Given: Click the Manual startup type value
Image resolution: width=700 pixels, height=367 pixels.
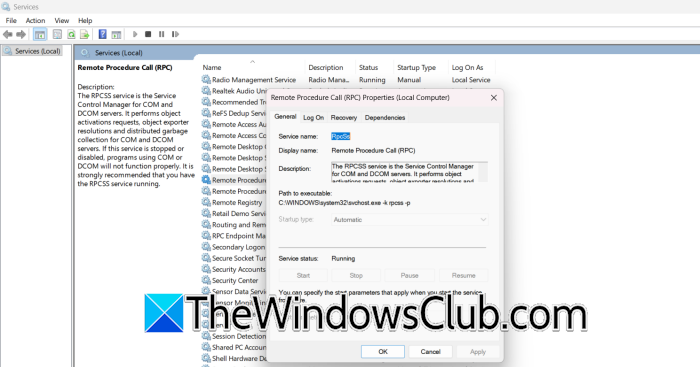Looking at the screenshot, I should 409,79.
